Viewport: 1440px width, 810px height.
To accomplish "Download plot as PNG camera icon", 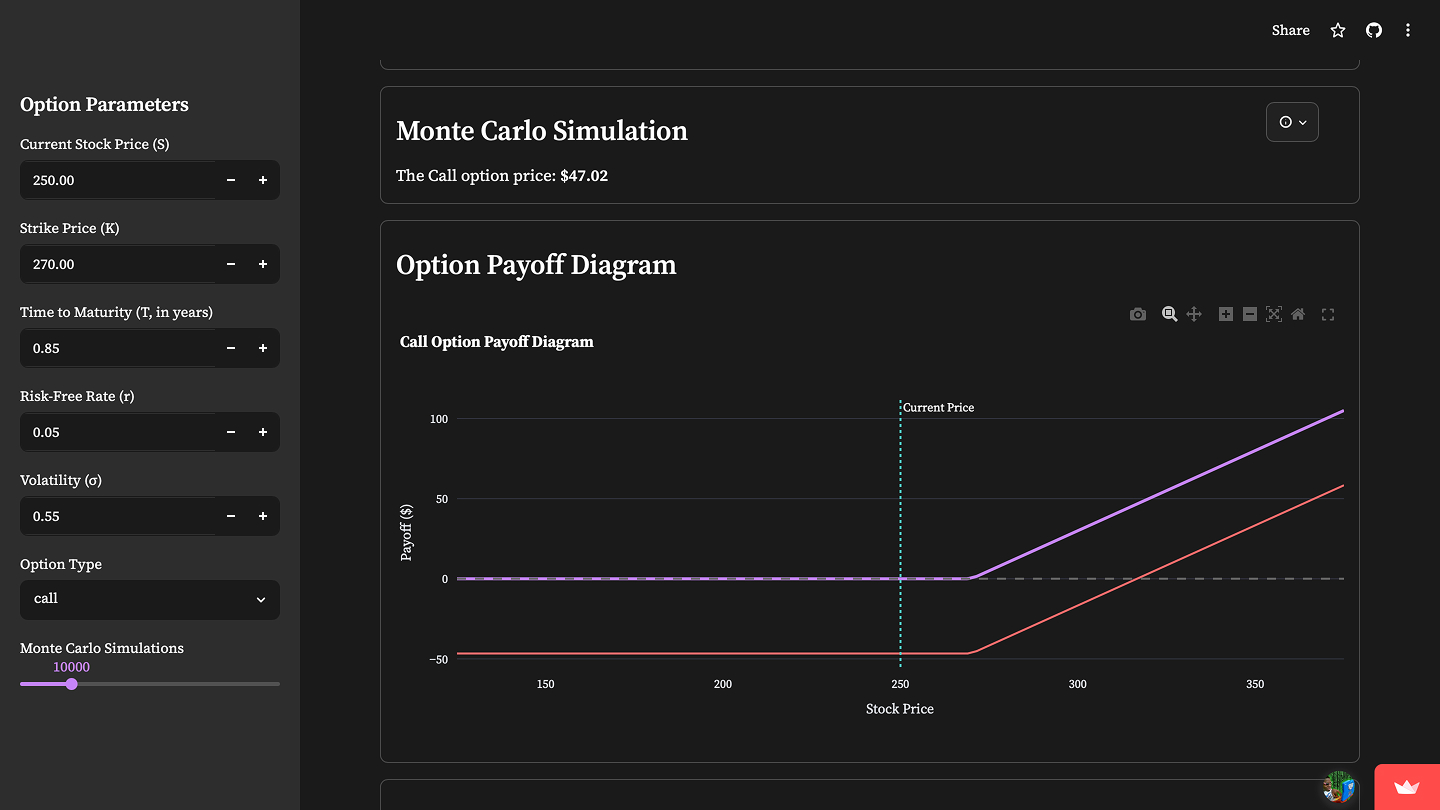I will (x=1138, y=314).
